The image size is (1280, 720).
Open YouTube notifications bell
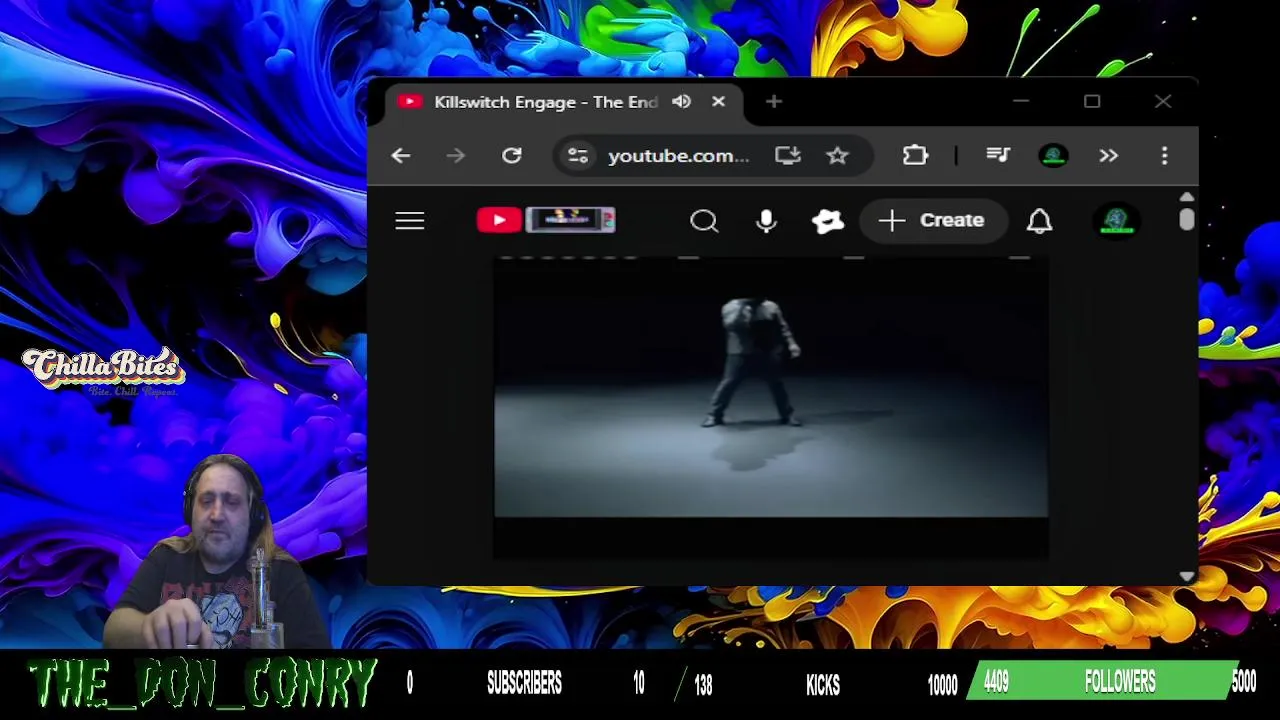click(1040, 221)
